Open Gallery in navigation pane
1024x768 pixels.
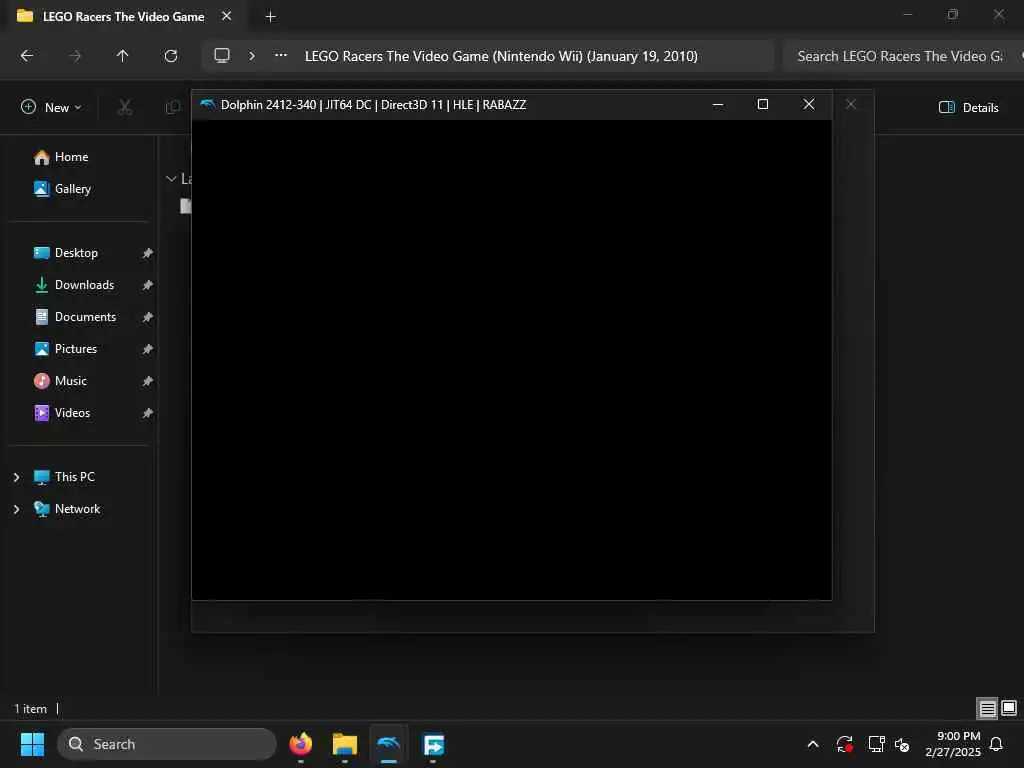[62, 189]
